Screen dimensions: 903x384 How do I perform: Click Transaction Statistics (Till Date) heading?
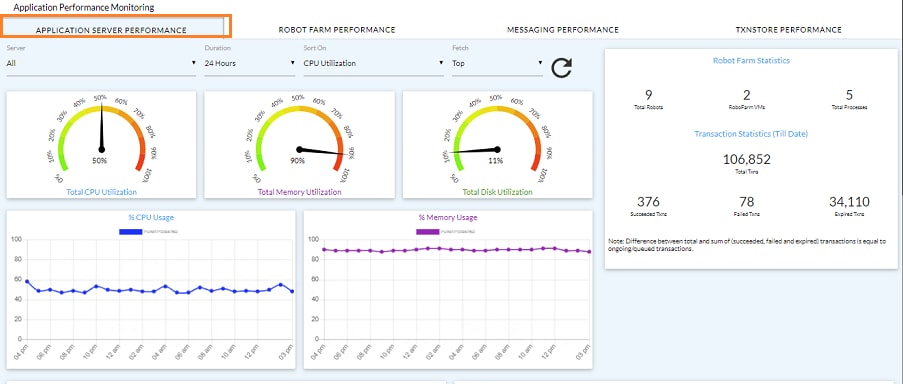pos(751,134)
